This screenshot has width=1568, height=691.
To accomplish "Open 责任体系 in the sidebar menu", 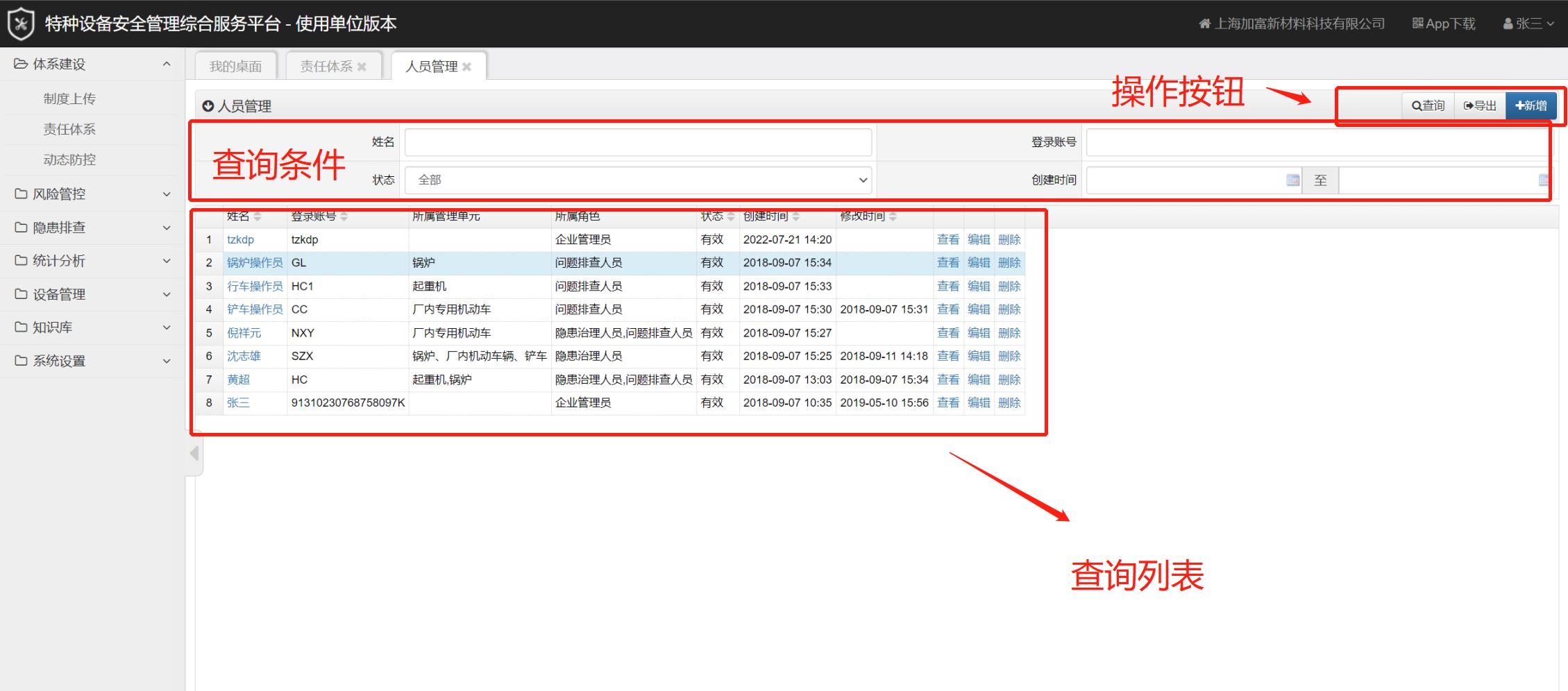I will tap(69, 129).
